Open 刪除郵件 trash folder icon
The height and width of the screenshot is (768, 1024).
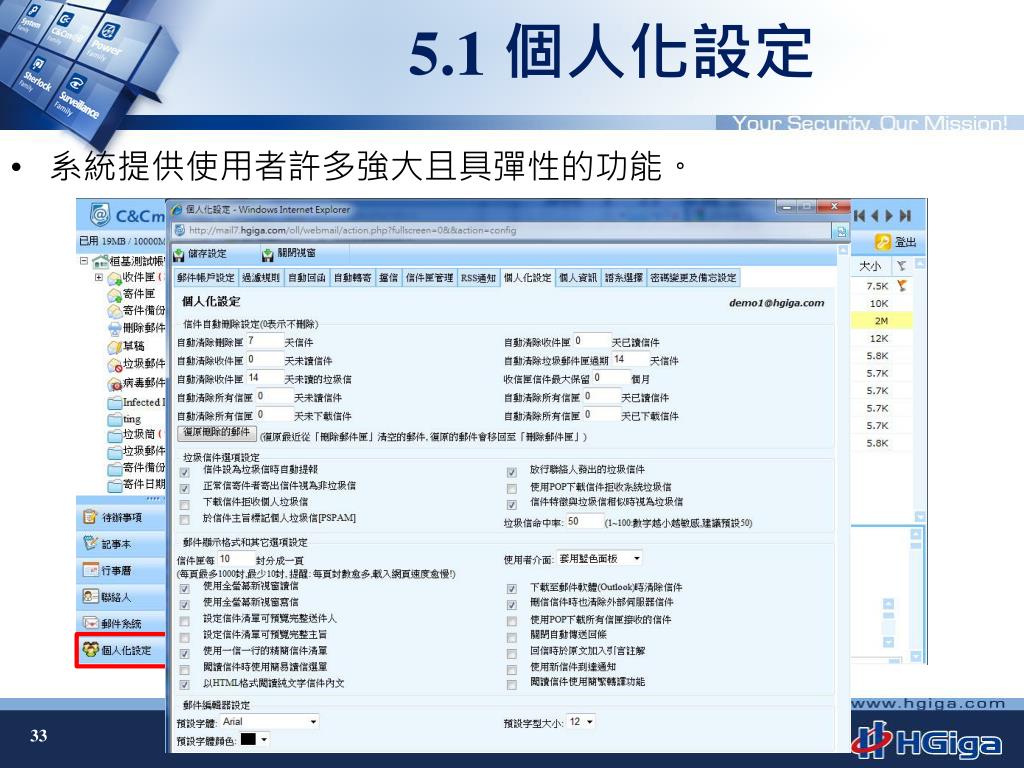pyautogui.click(x=114, y=328)
